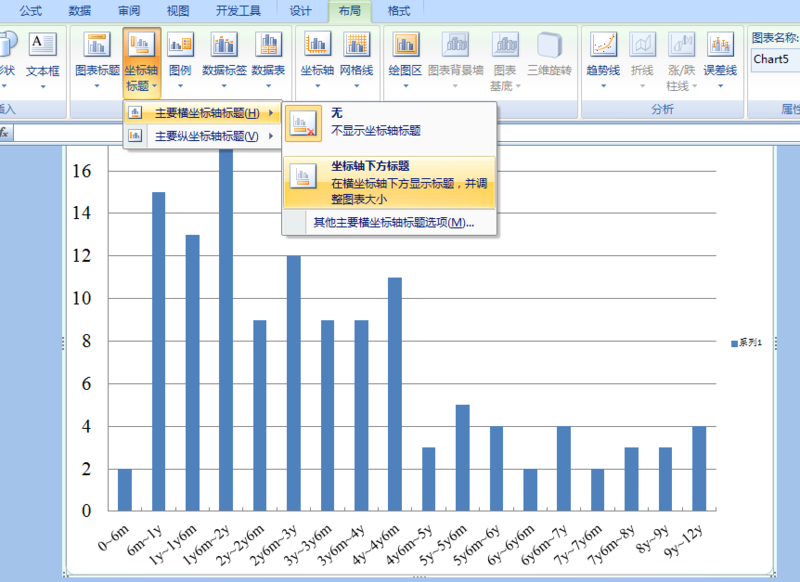Select the bar above 9y~12y

pyautogui.click(x=699, y=468)
